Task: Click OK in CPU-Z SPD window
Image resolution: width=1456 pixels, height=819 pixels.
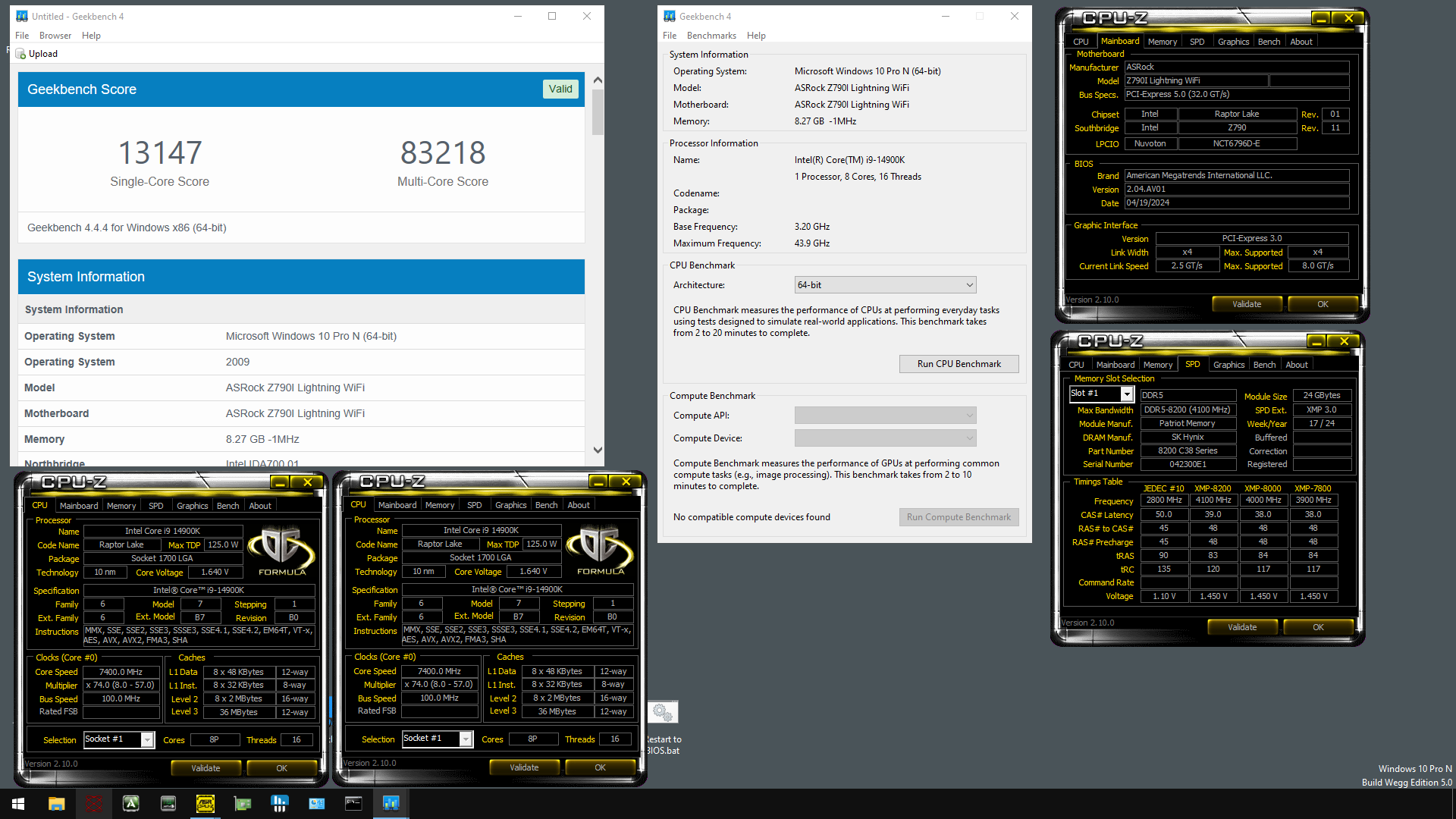Action: click(x=1318, y=627)
